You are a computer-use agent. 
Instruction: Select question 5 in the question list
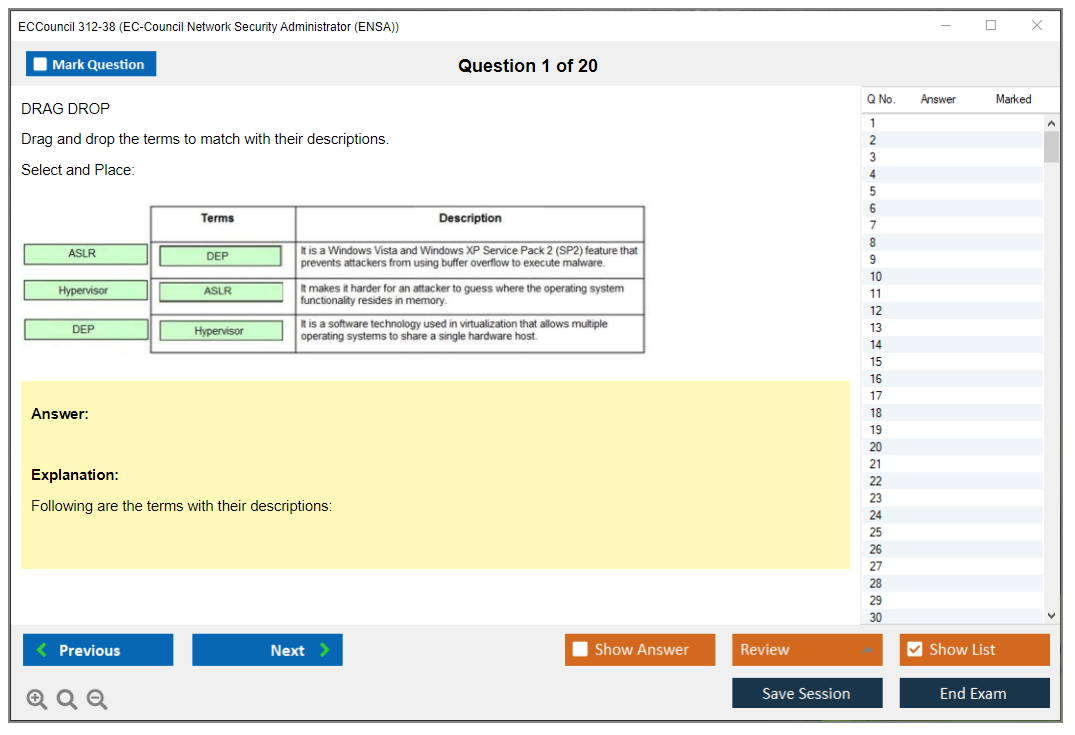[x=873, y=191]
